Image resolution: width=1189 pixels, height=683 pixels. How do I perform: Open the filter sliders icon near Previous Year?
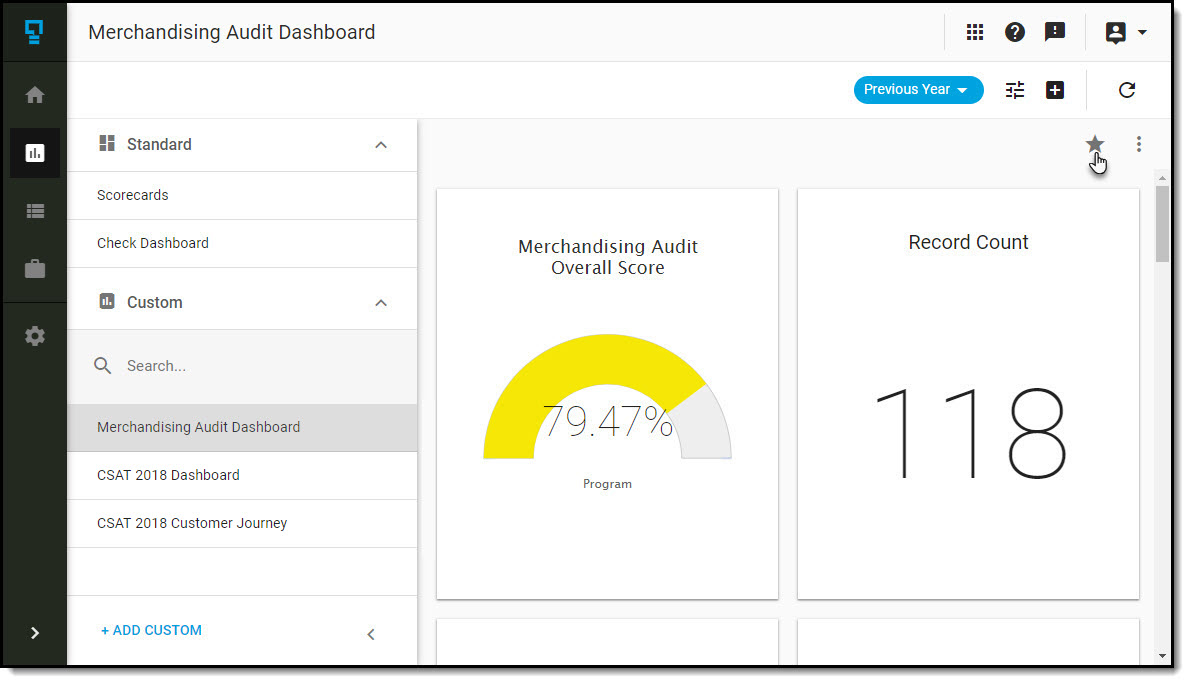[1014, 90]
